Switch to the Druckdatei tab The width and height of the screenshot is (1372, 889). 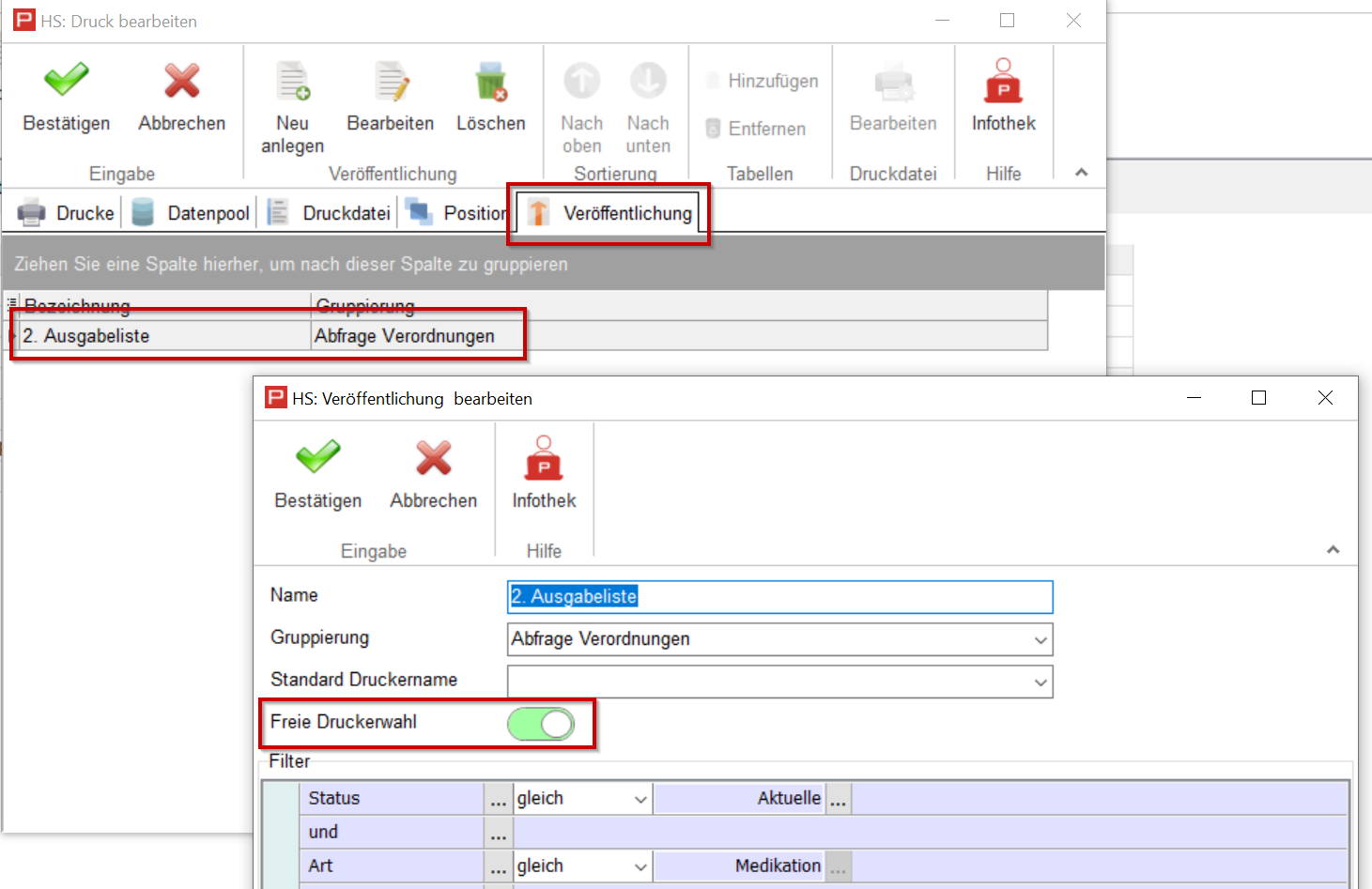(331, 213)
